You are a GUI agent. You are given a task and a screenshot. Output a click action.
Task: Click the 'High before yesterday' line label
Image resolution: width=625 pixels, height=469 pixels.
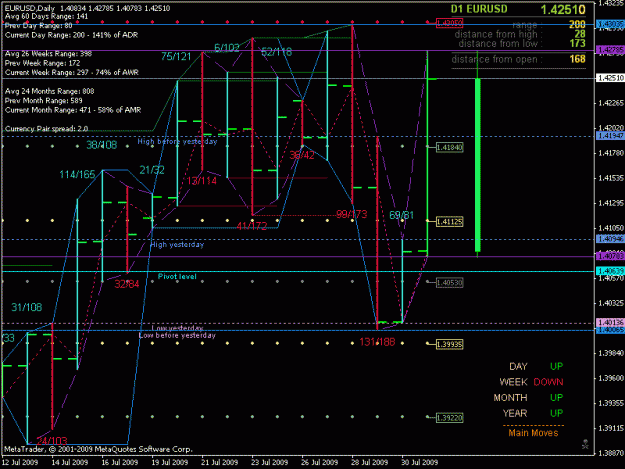[x=177, y=141]
